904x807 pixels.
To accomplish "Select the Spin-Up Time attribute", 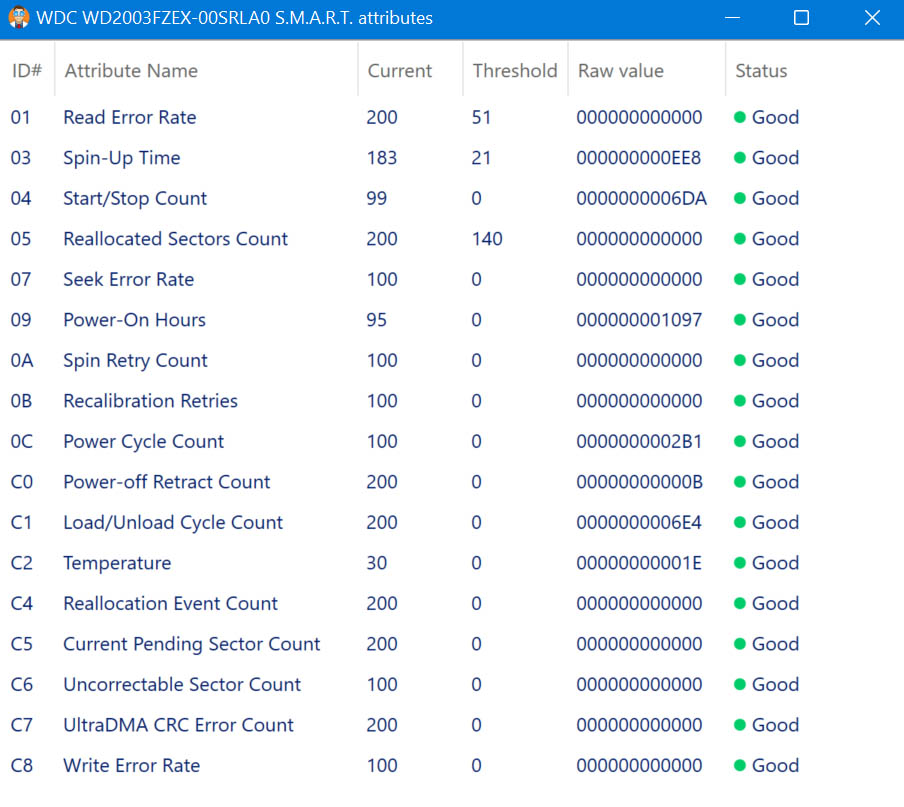I will (x=122, y=157).
